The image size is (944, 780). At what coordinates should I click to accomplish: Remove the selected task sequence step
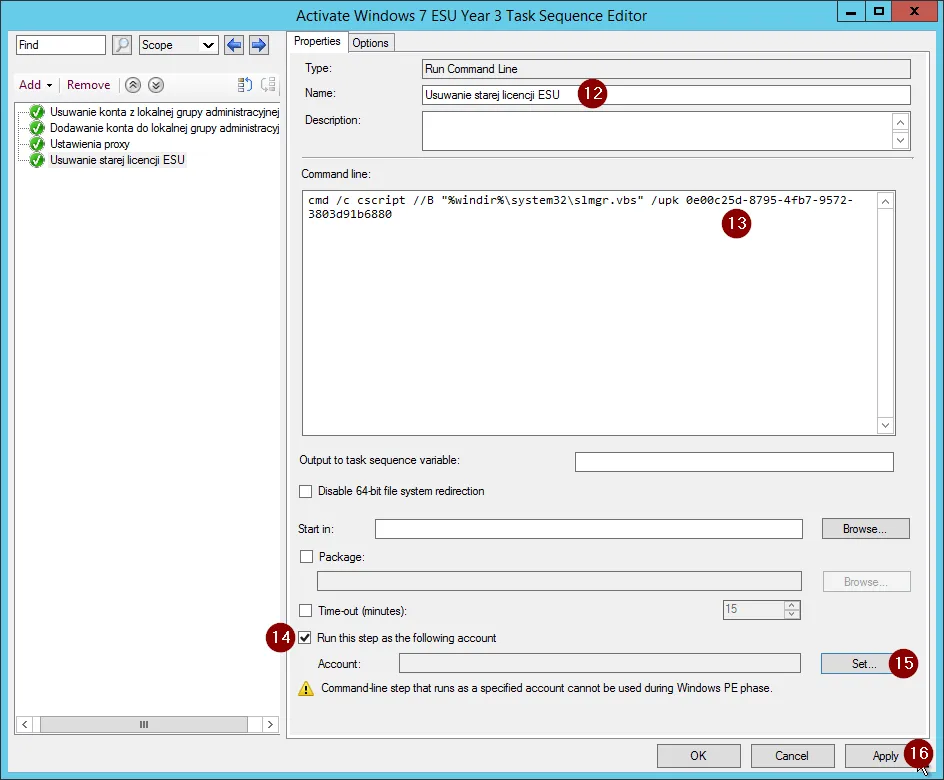pos(88,85)
